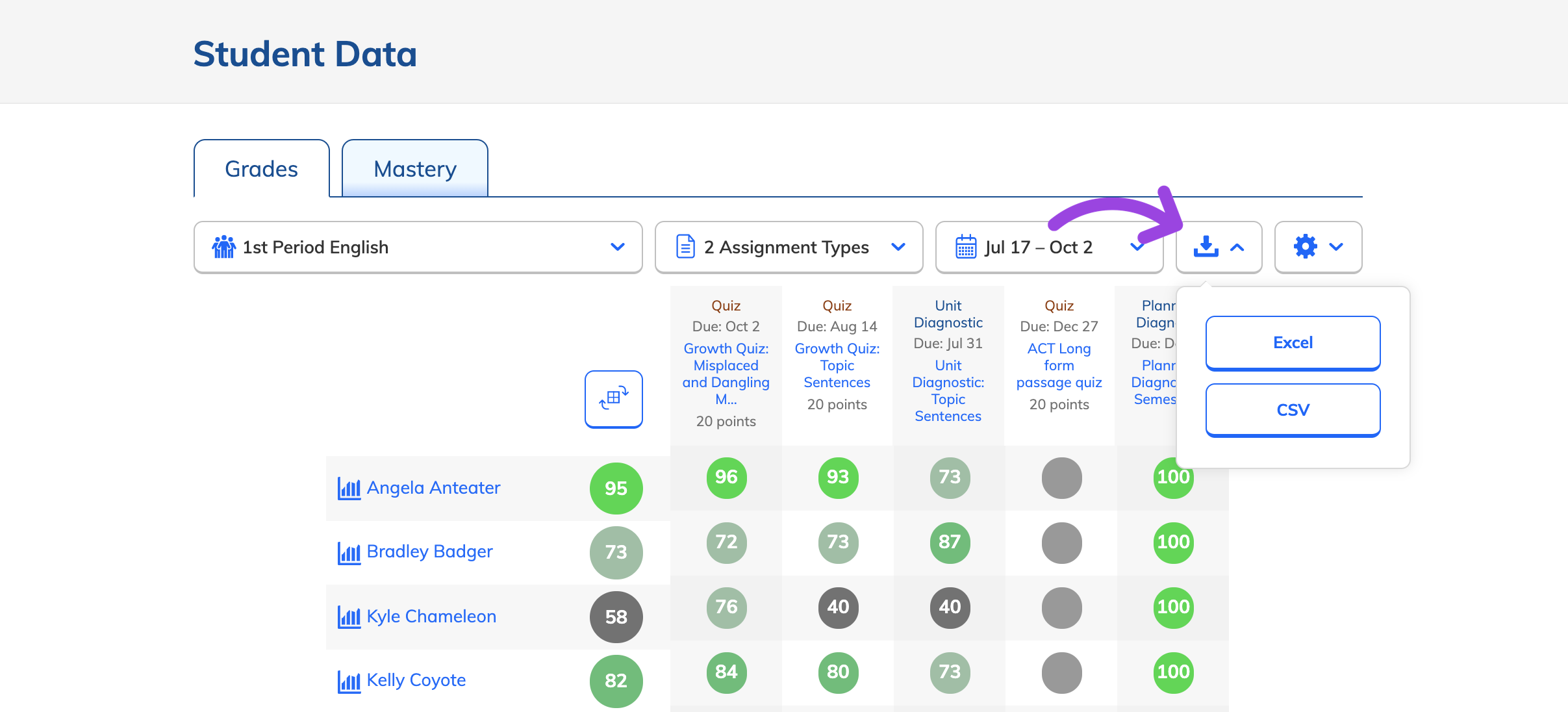Expand the 2 Assignment Types dropdown

[x=789, y=247]
